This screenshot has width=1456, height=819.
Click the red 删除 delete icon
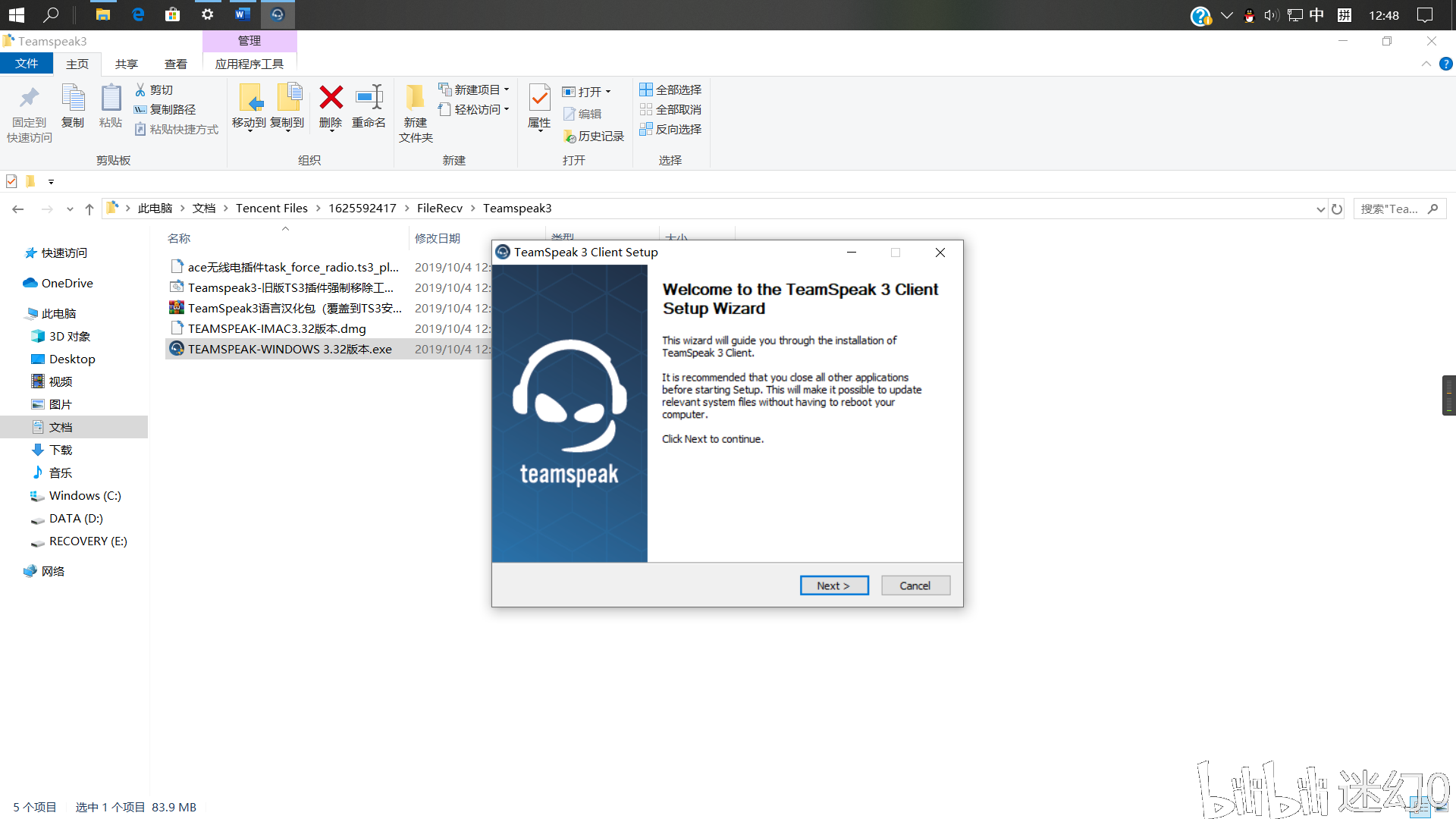331,97
